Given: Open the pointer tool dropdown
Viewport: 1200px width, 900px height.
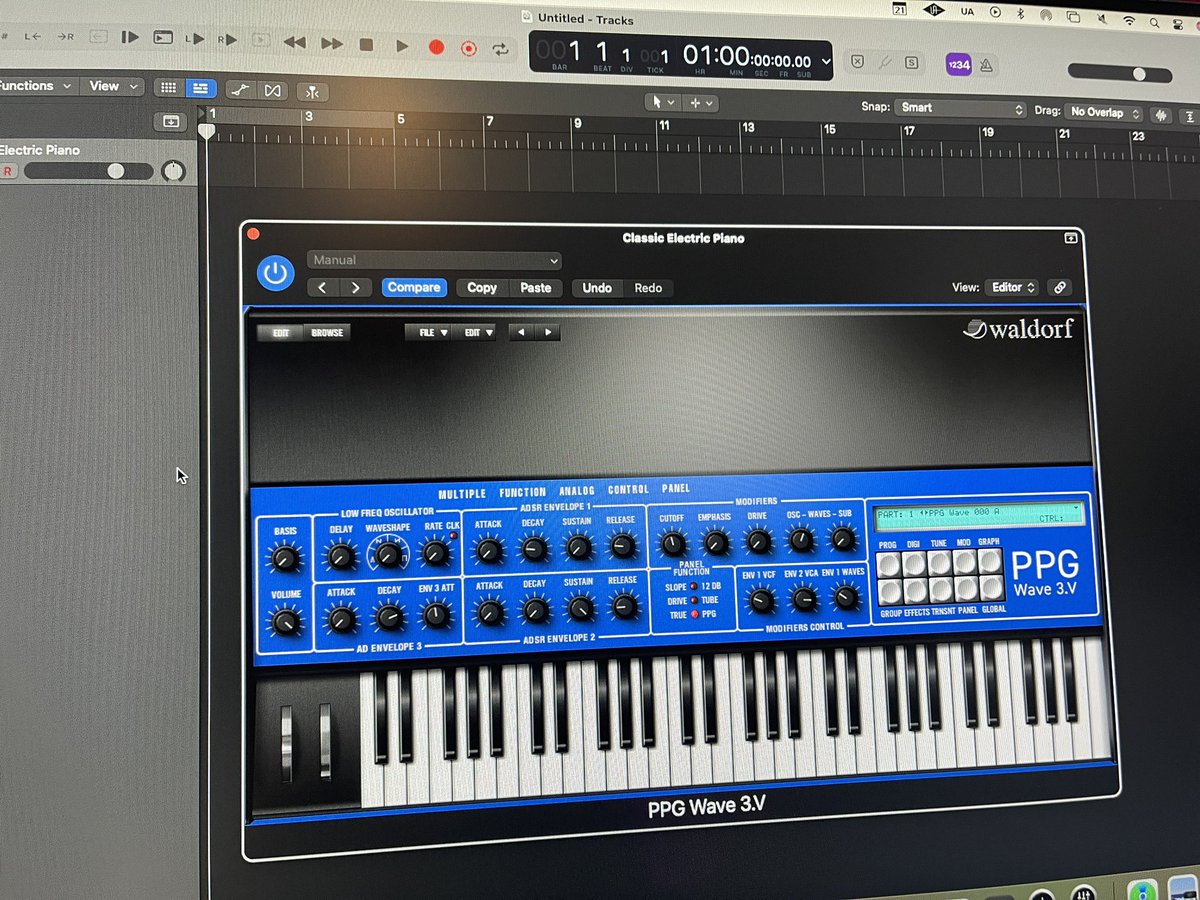Looking at the screenshot, I should 662,102.
